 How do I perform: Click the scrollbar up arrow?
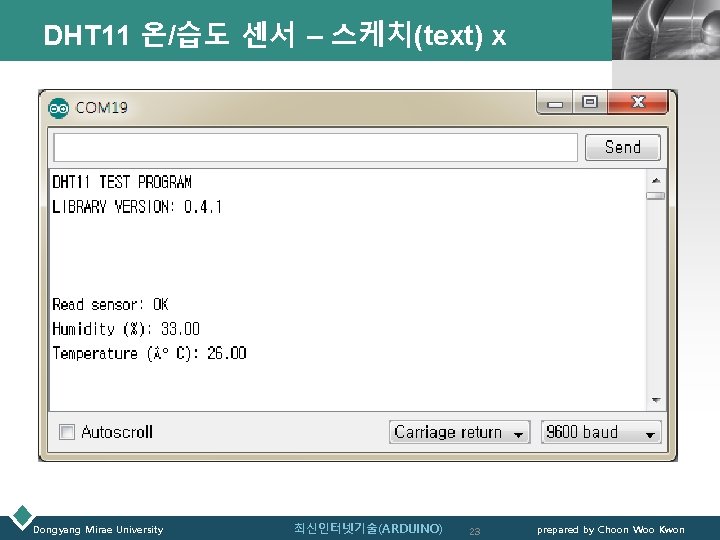point(656,180)
